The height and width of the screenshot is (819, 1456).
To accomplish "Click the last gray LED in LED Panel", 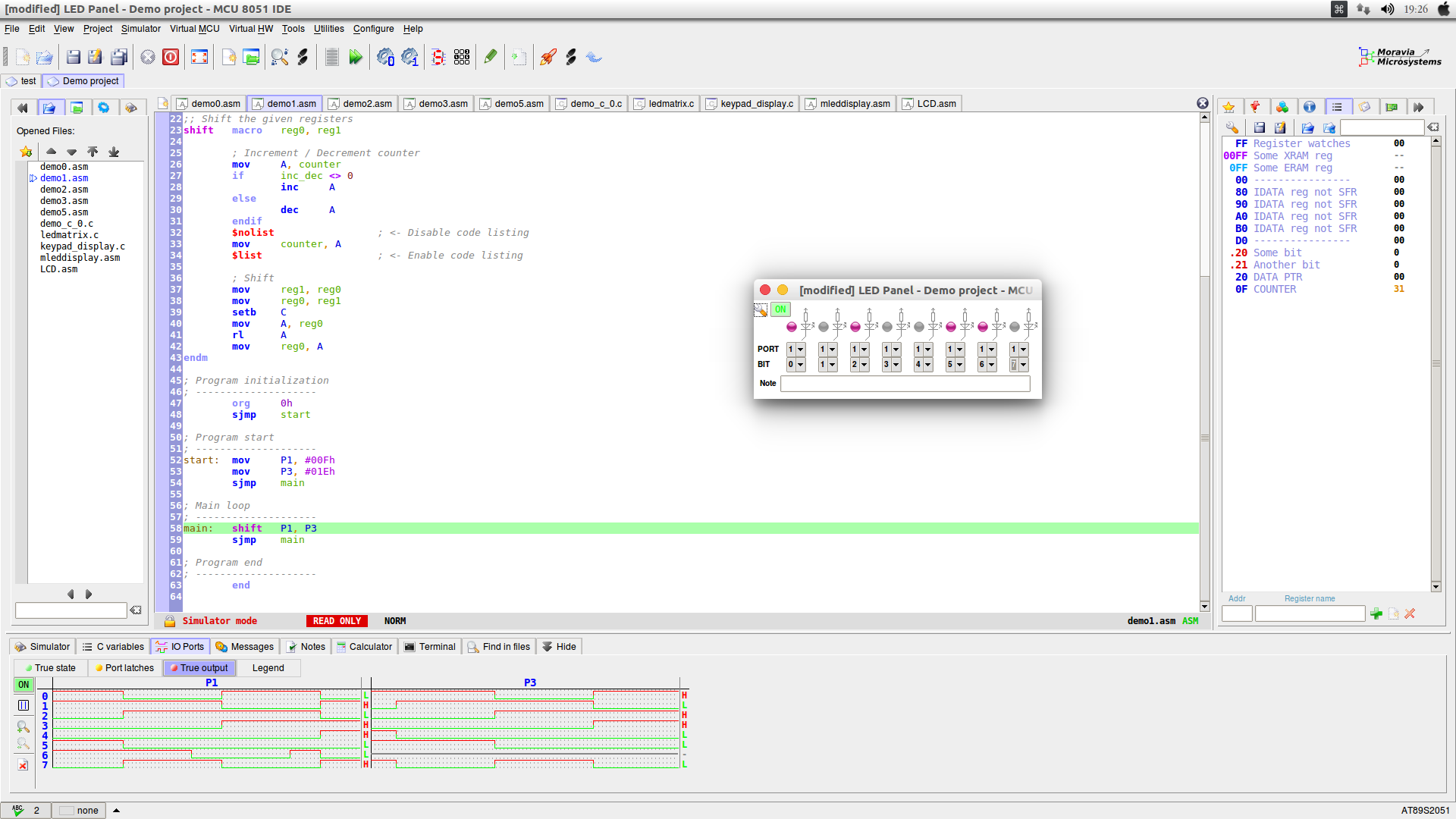I will (x=1015, y=327).
